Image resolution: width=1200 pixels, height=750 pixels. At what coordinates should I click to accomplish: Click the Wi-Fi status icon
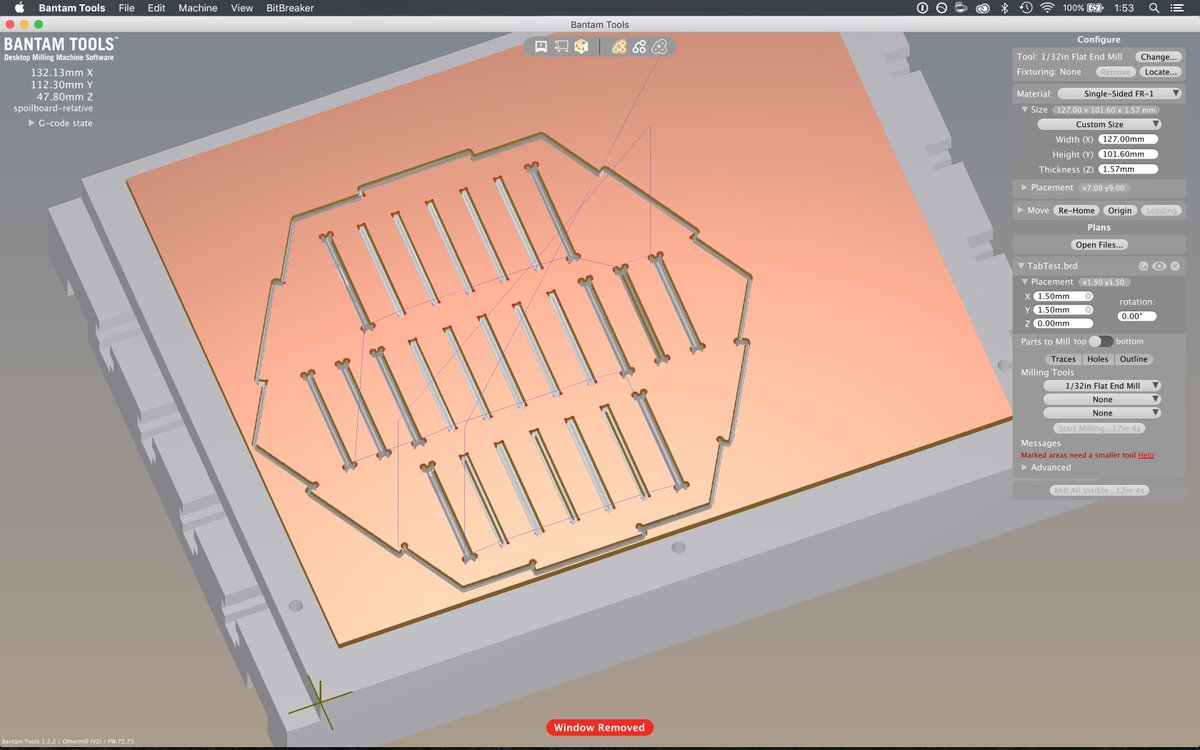coord(1047,8)
